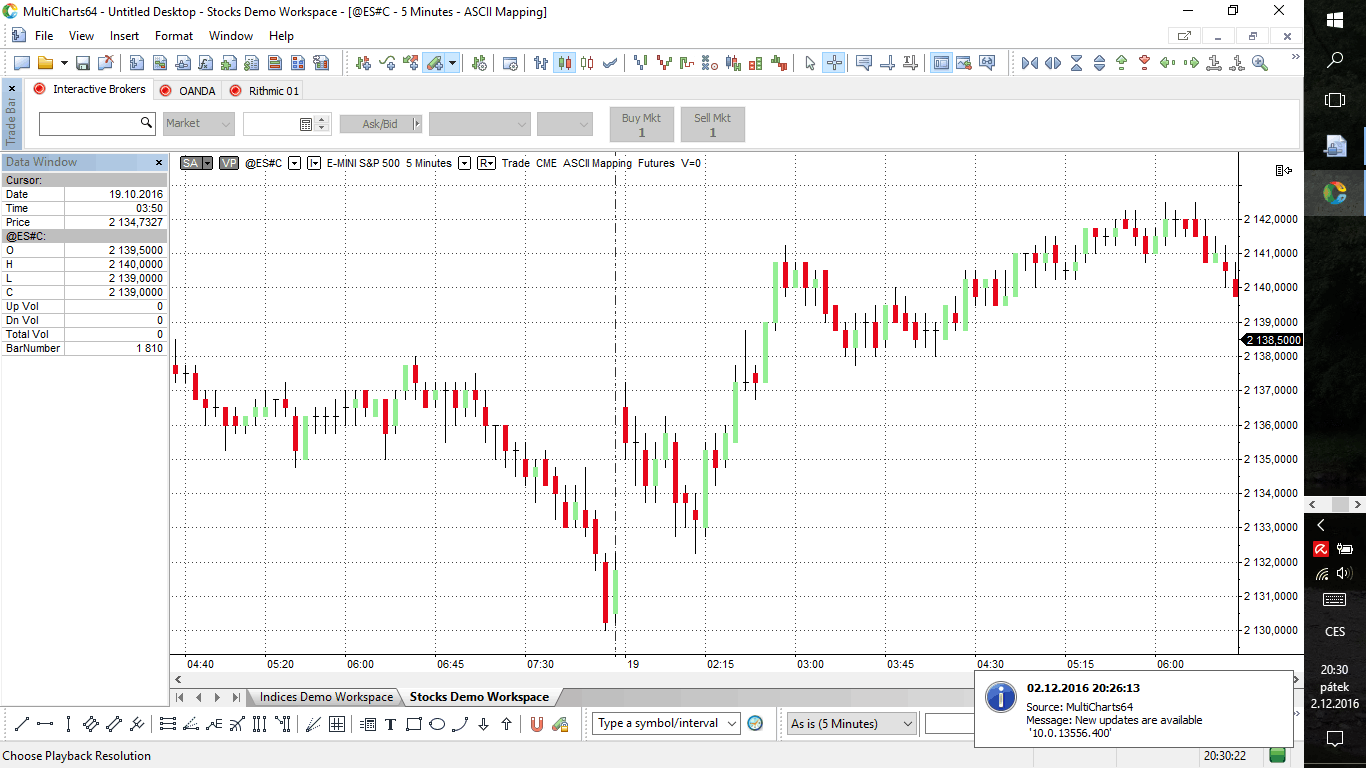Toggle the SA button on chart header
The height and width of the screenshot is (768, 1366).
[190, 163]
